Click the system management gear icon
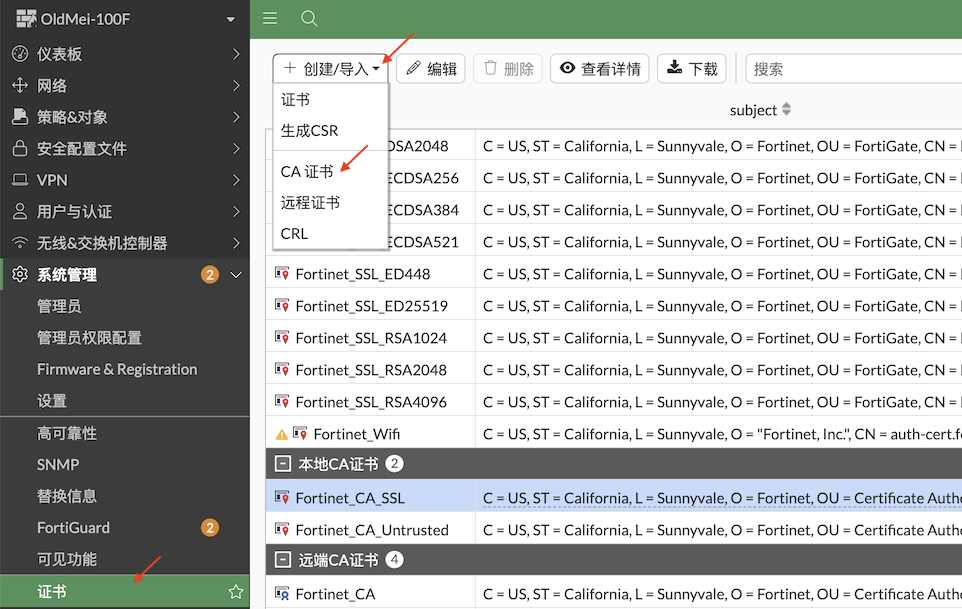Image resolution: width=962 pixels, height=609 pixels. (x=20, y=274)
